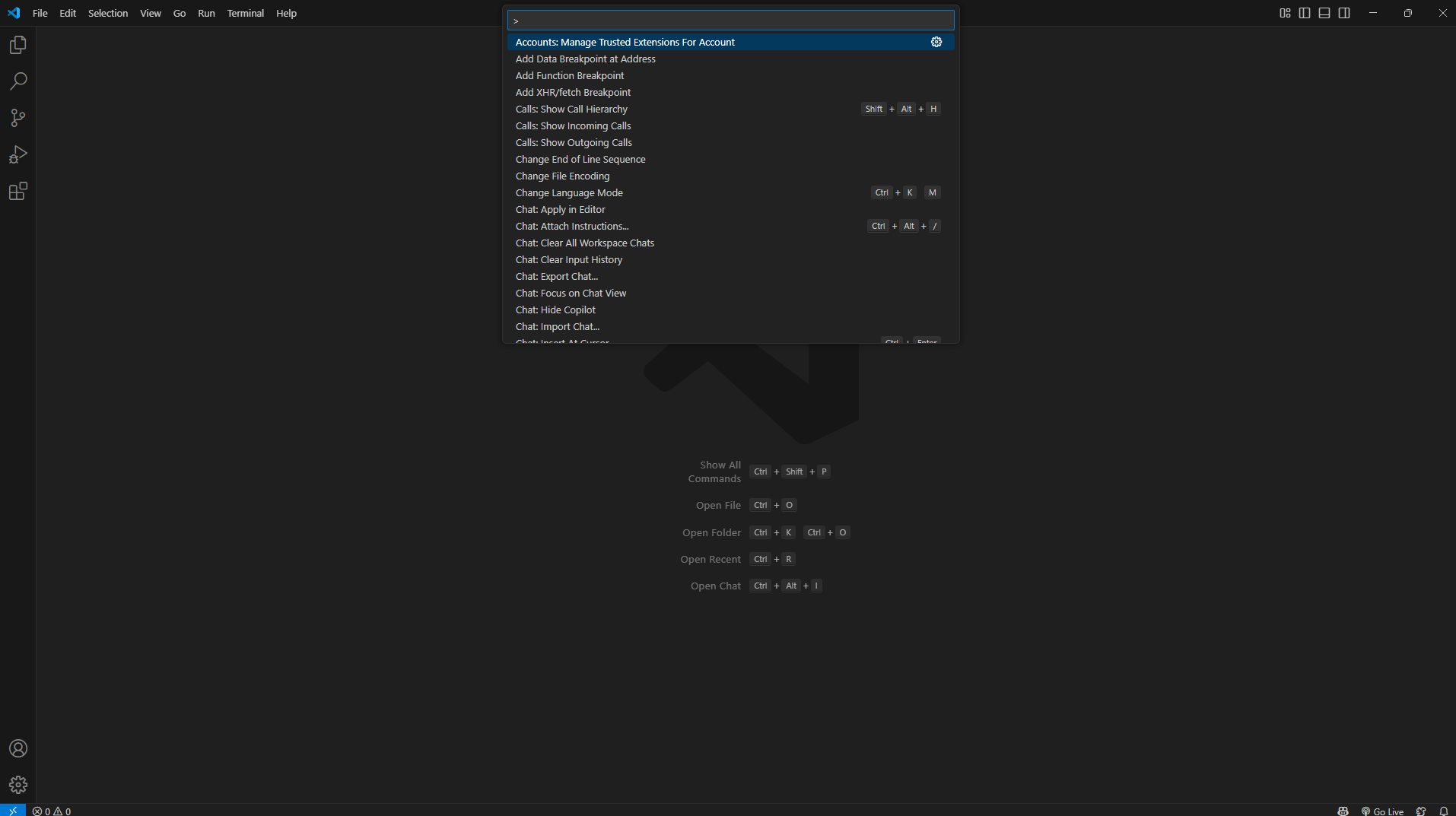This screenshot has height=816, width=1456.
Task: Select Change File Encoding command
Action: pos(730,176)
